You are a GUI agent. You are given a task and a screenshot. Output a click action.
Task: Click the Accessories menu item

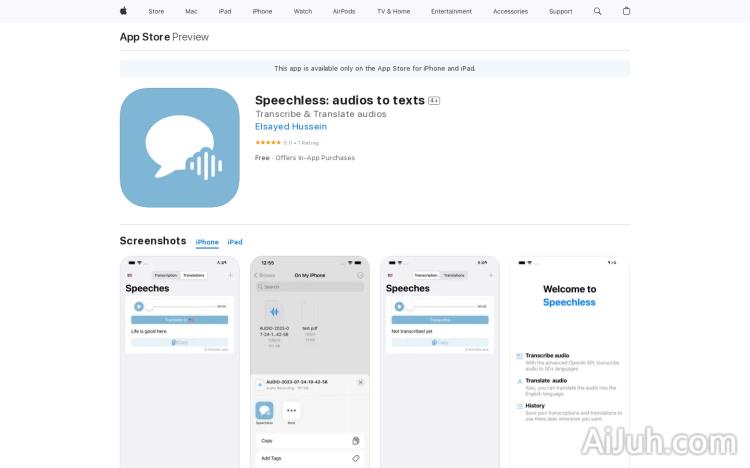coord(510,11)
